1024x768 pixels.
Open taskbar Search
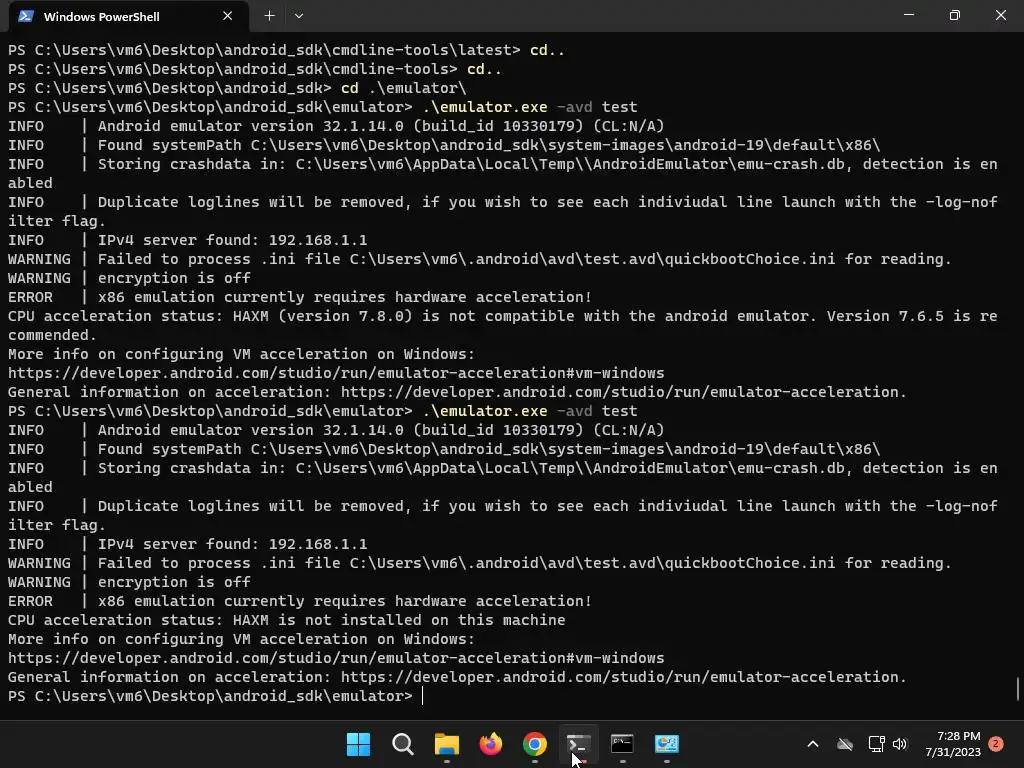[402, 744]
